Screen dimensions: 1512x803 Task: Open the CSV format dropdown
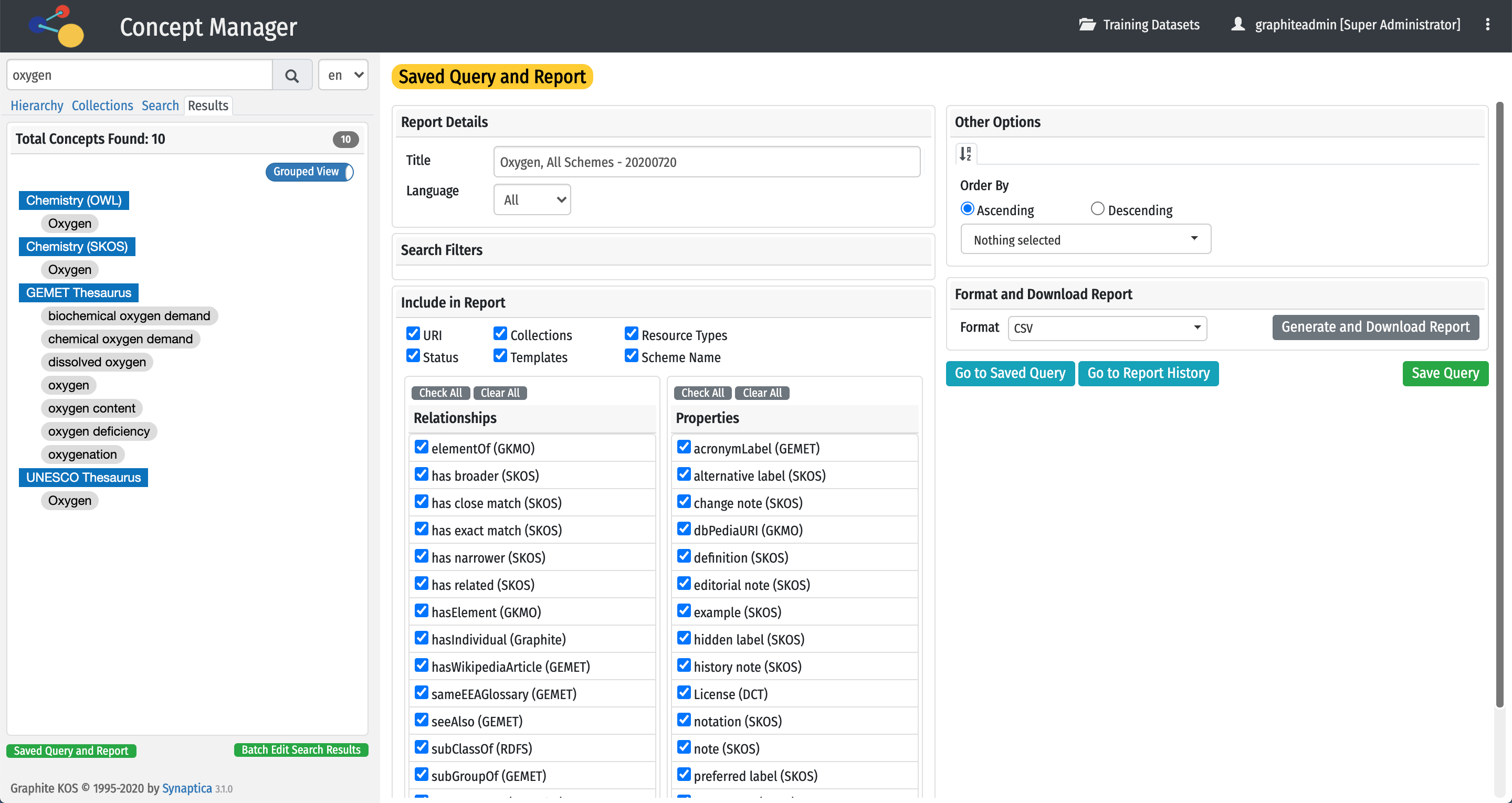tap(1106, 328)
